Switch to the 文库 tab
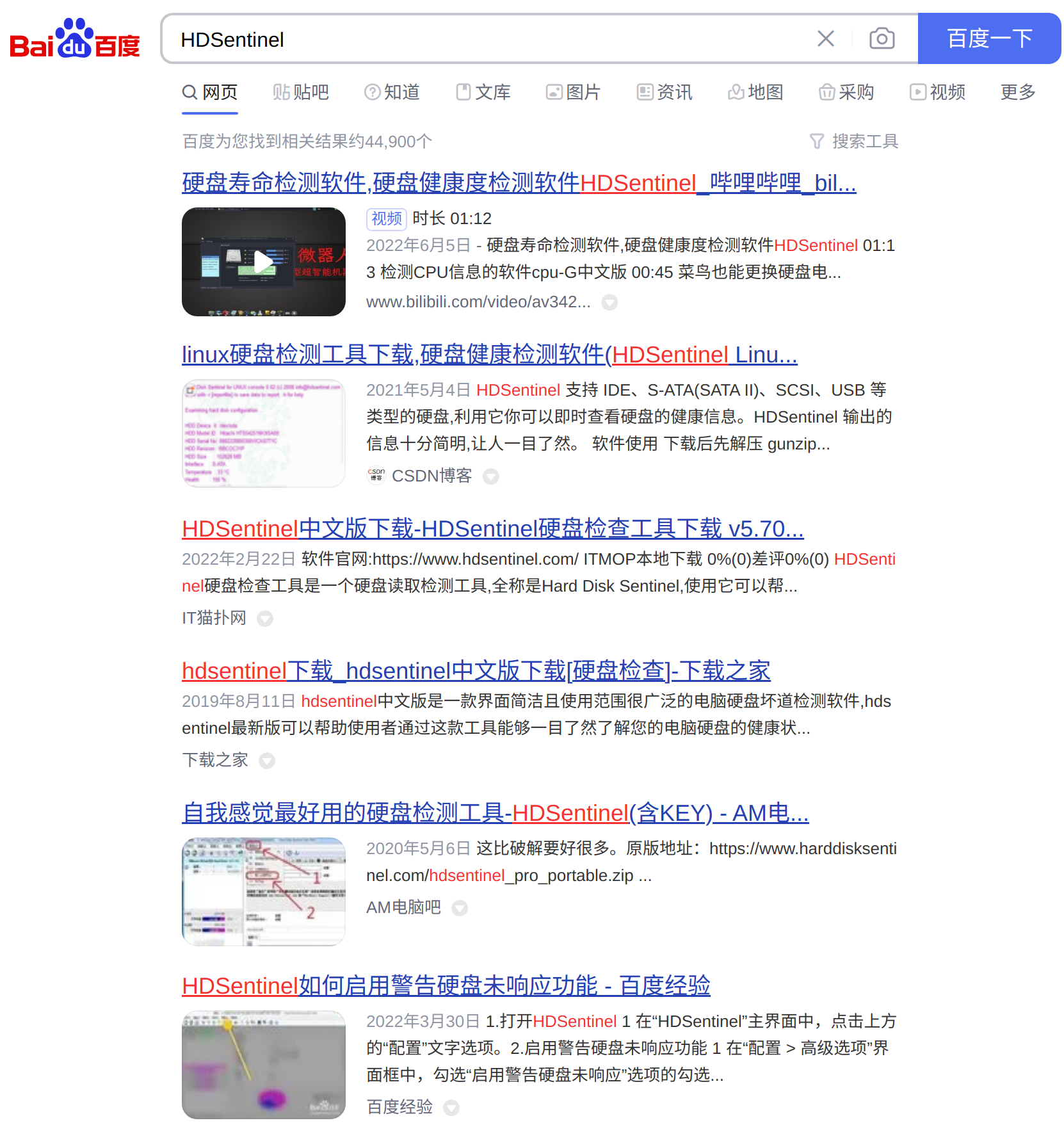 tap(483, 92)
